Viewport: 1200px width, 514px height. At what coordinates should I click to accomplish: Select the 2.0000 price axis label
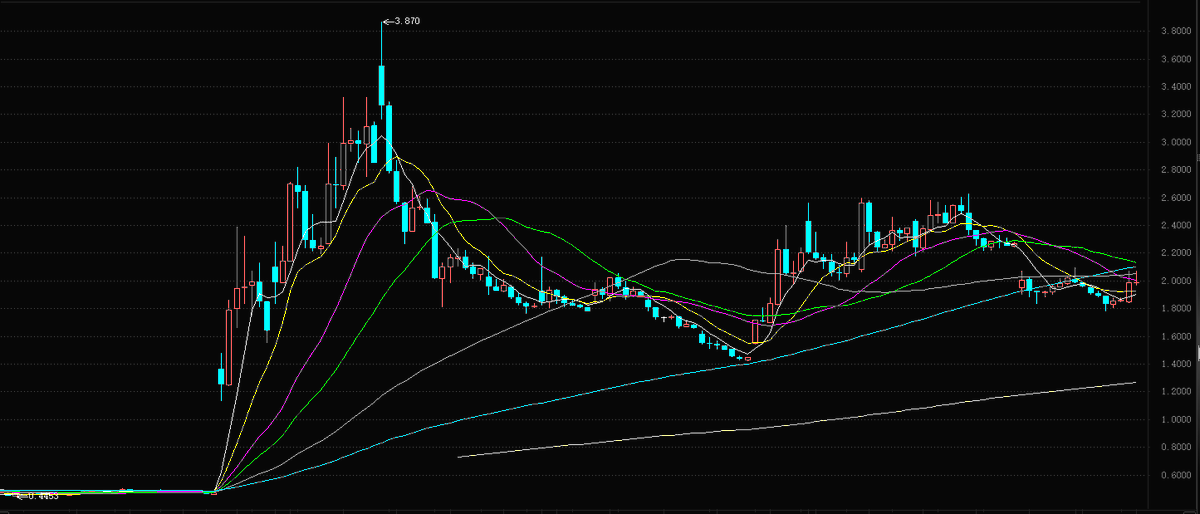[x=1175, y=281]
